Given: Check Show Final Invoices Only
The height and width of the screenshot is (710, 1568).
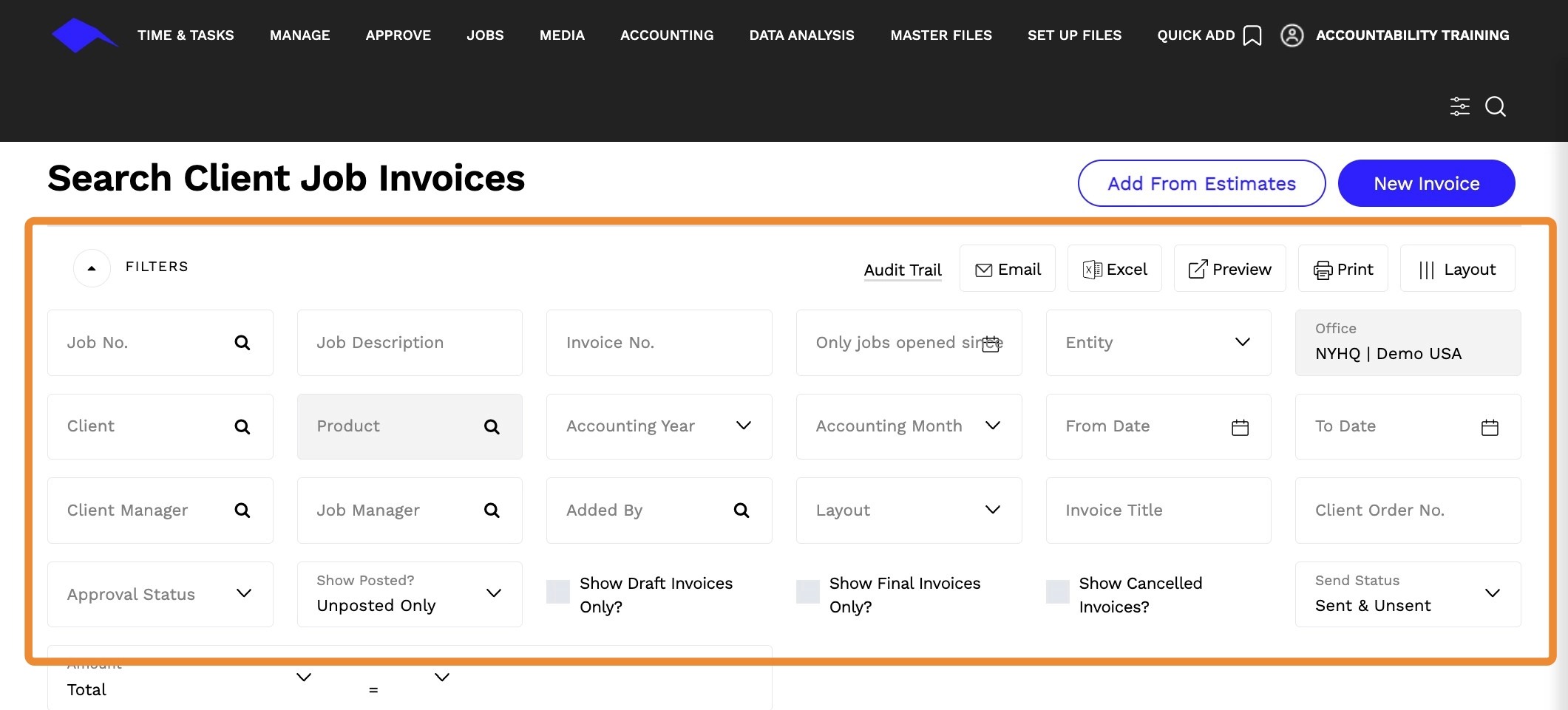Looking at the screenshot, I should (x=807, y=592).
